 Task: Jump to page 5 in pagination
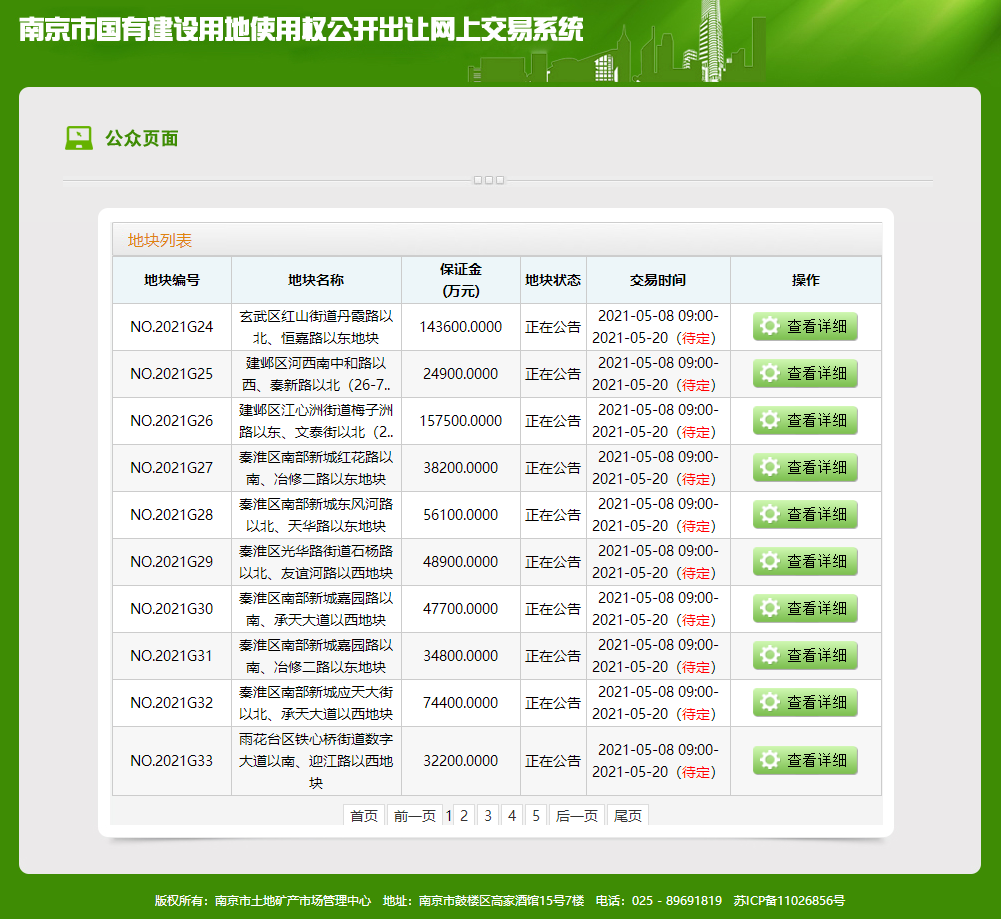click(536, 816)
